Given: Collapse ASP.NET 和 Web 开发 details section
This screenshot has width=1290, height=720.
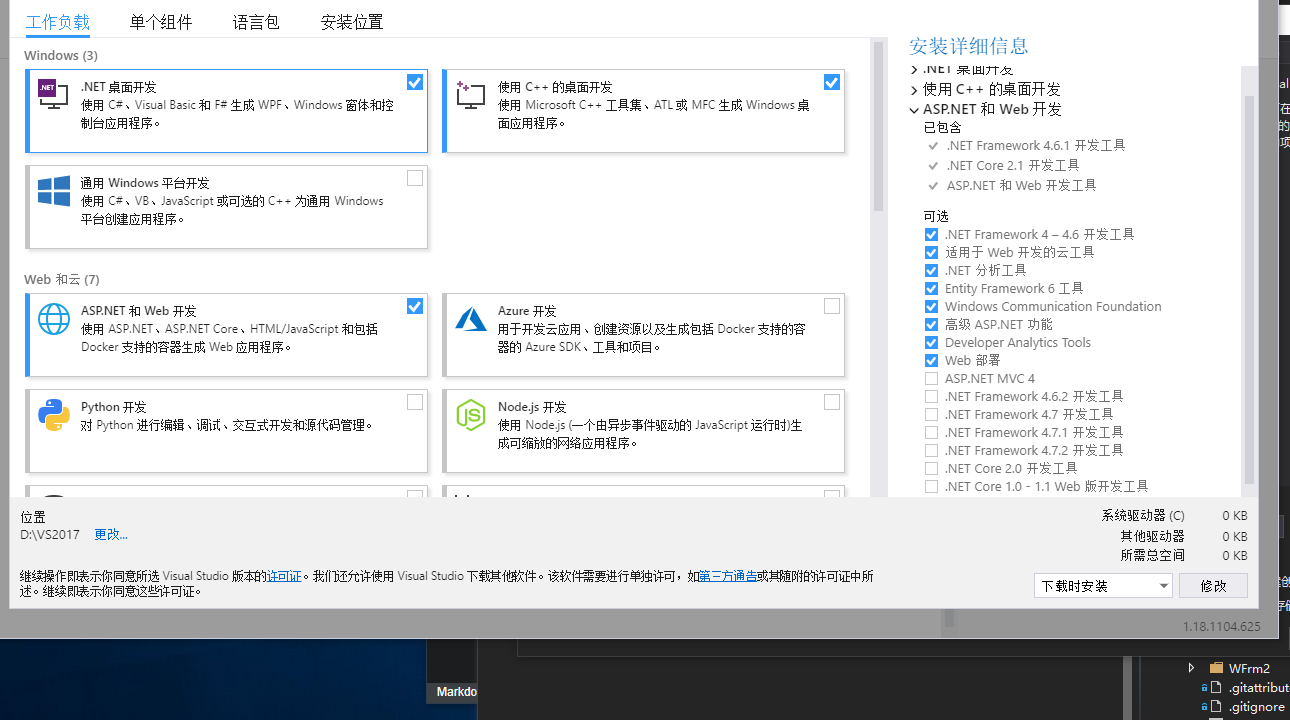Looking at the screenshot, I should 914,110.
